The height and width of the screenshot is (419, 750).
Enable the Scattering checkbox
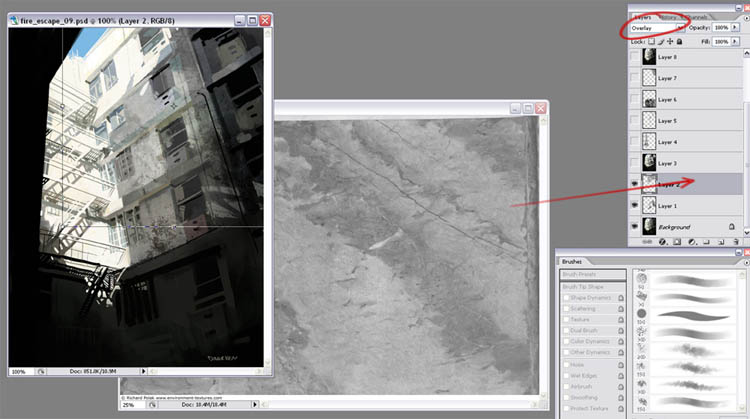click(x=565, y=309)
